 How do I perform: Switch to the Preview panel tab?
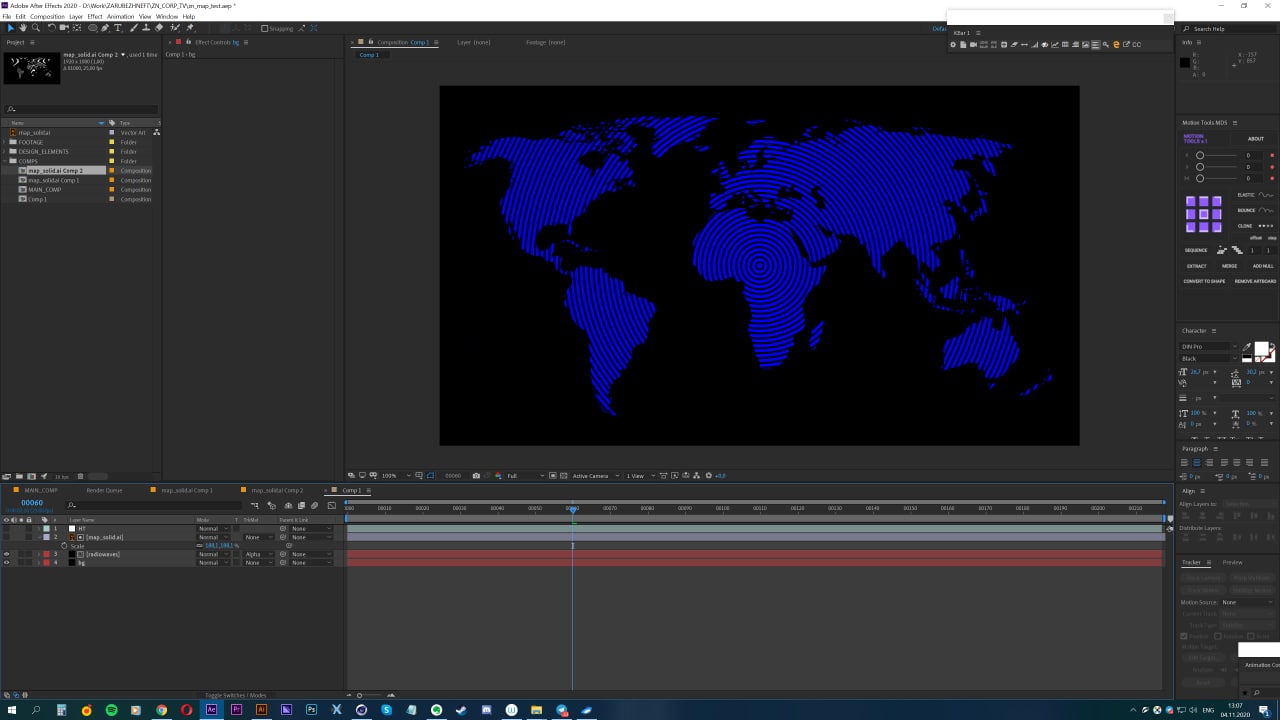(x=1232, y=562)
